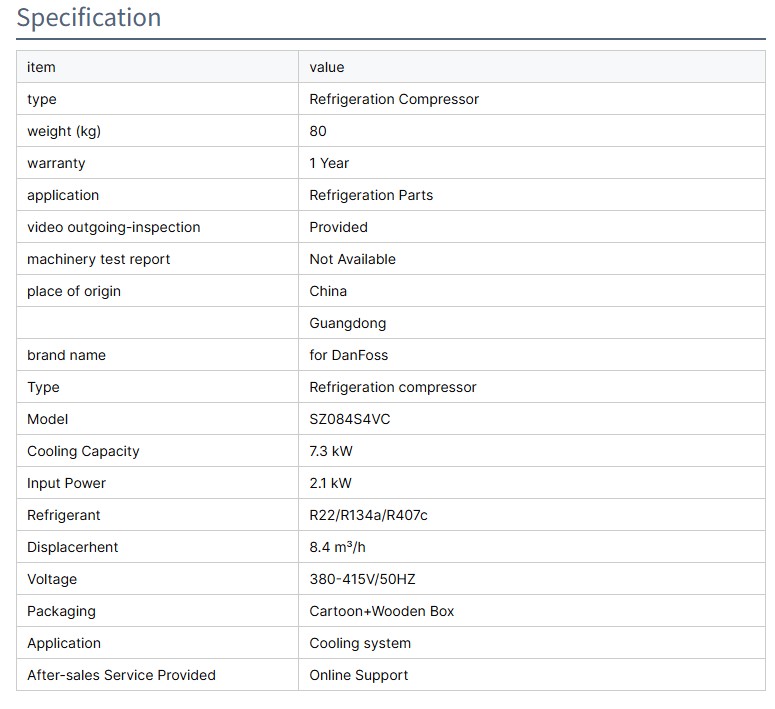
Task: Click the brand name value for DanFoss
Action: [x=349, y=355]
